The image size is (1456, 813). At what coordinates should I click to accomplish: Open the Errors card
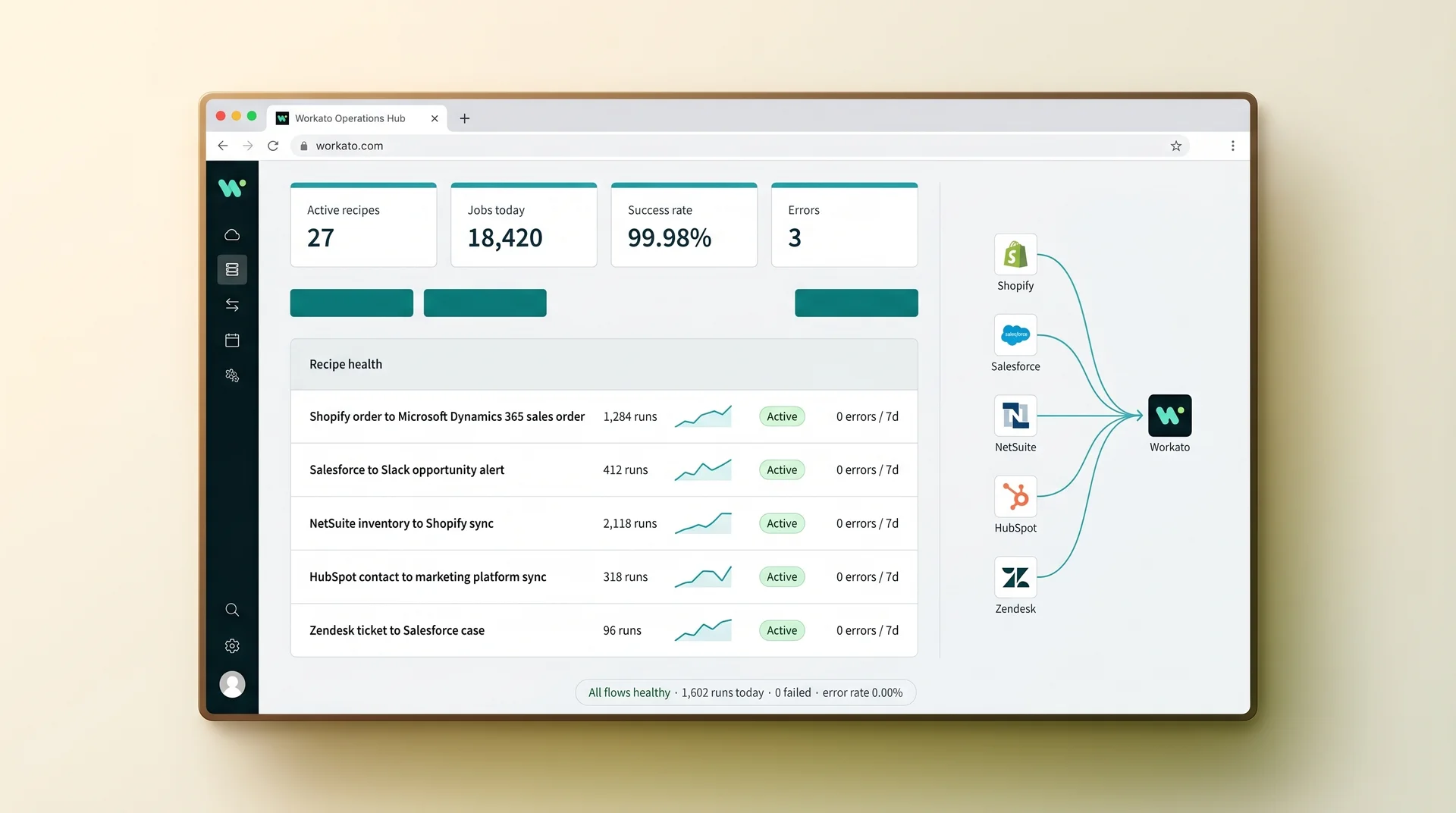tap(845, 224)
